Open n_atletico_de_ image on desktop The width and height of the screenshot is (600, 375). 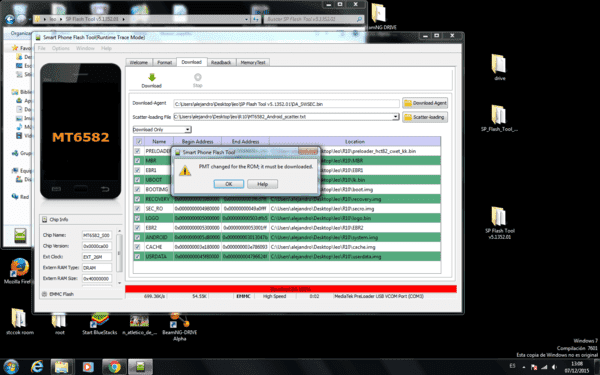[x=139, y=324]
